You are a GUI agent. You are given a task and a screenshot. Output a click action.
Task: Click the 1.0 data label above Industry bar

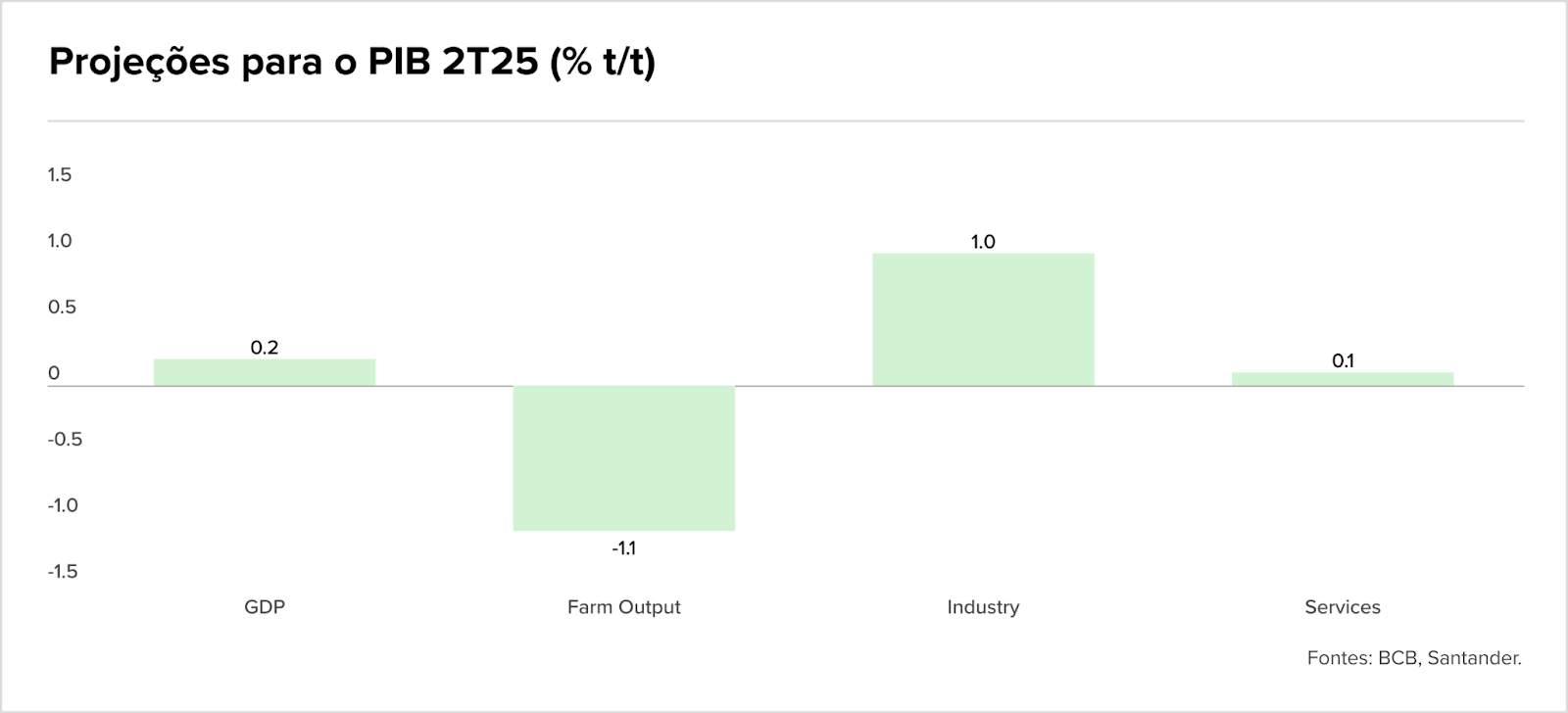[x=983, y=242]
